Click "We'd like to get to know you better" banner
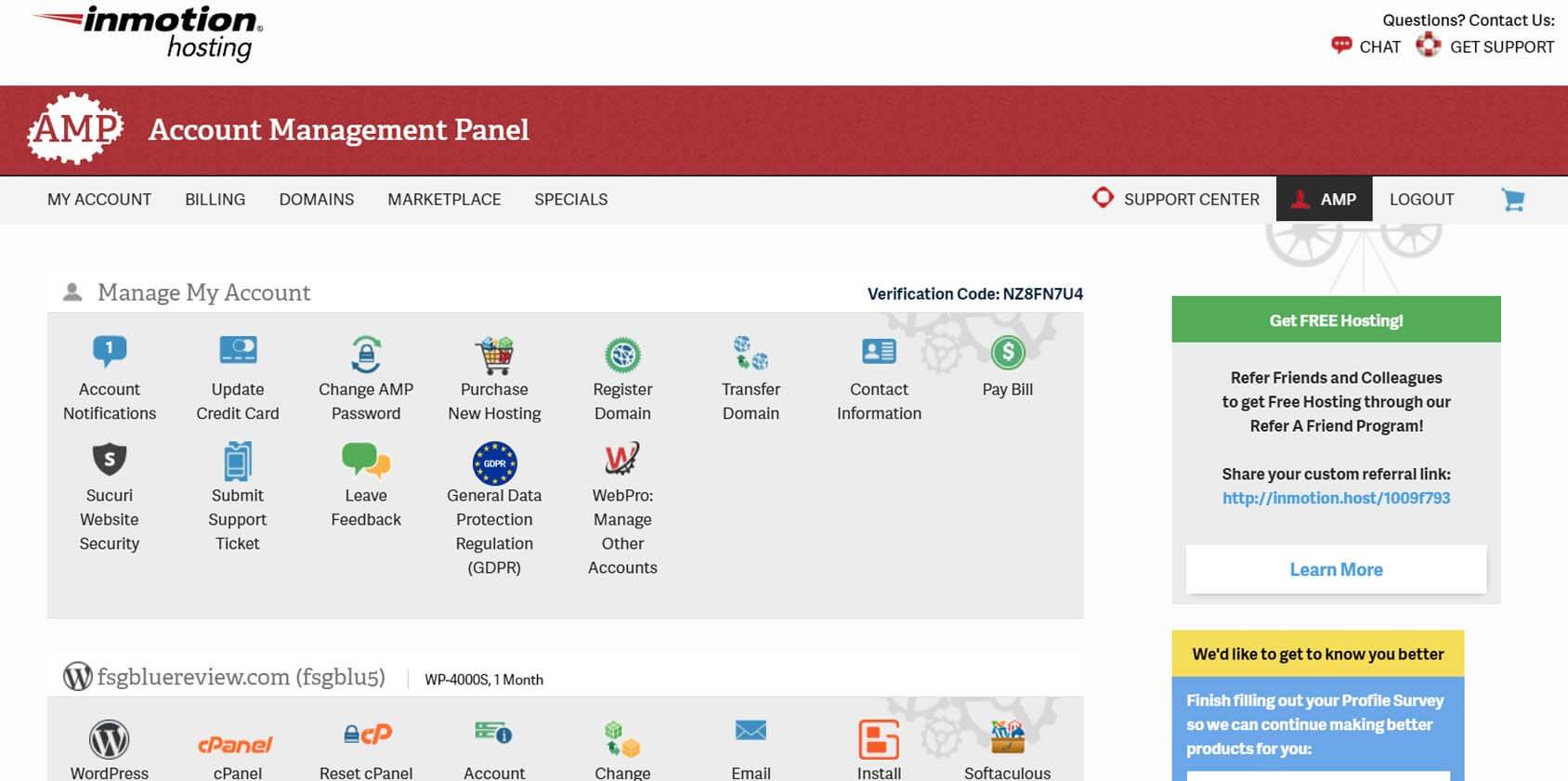The height and width of the screenshot is (781, 1568). [1318, 654]
